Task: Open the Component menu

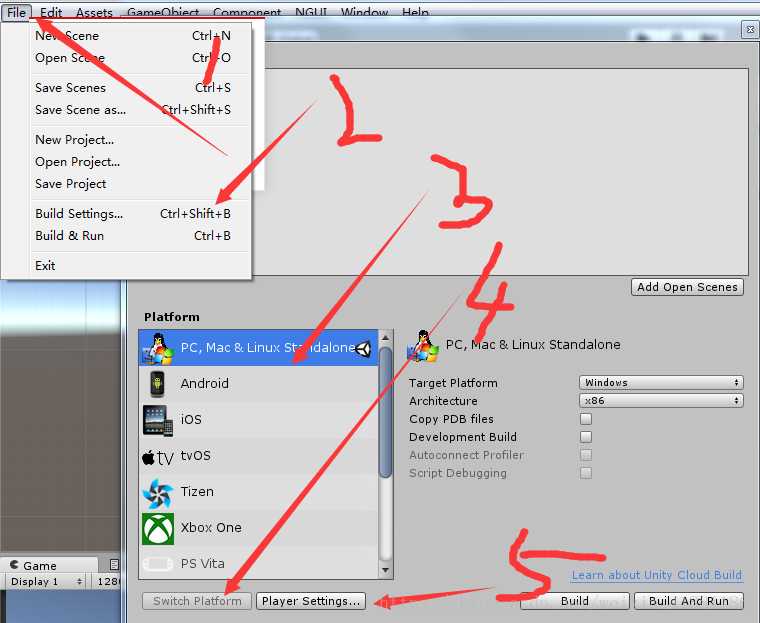Action: click(x=247, y=12)
